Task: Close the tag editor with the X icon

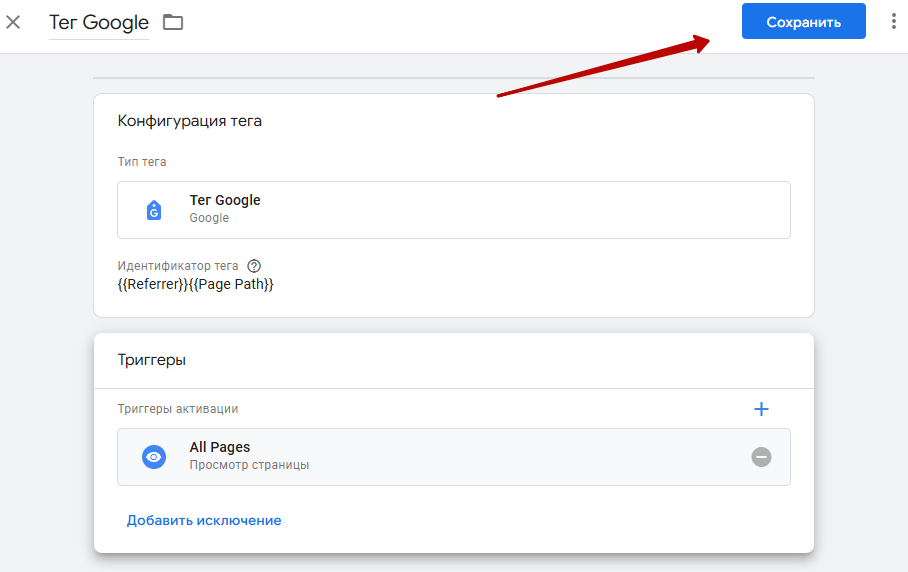Action: coord(13,23)
